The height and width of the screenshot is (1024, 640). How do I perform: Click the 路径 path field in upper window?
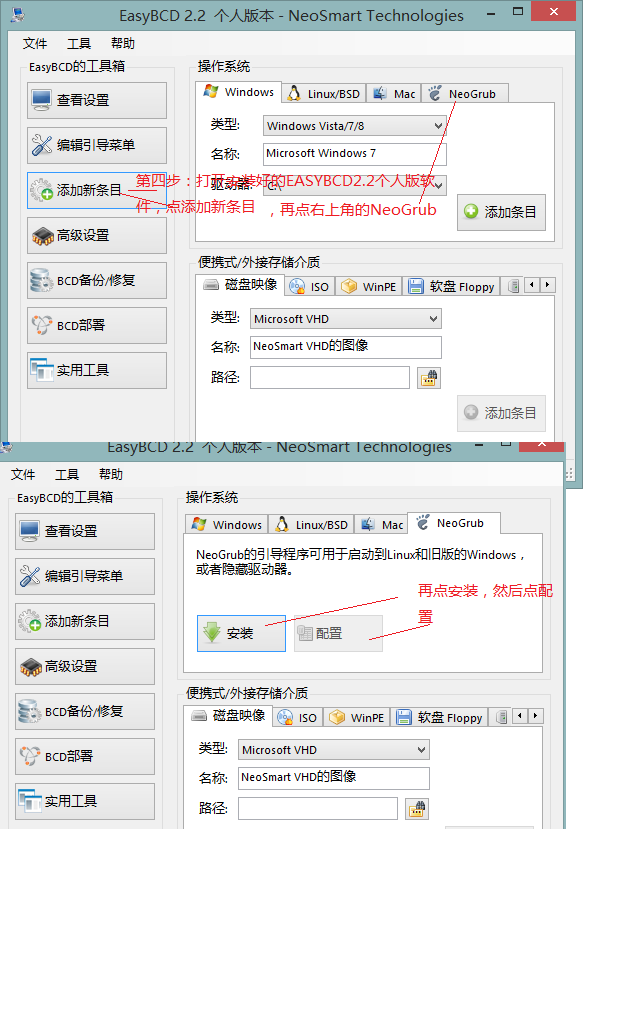click(330, 377)
